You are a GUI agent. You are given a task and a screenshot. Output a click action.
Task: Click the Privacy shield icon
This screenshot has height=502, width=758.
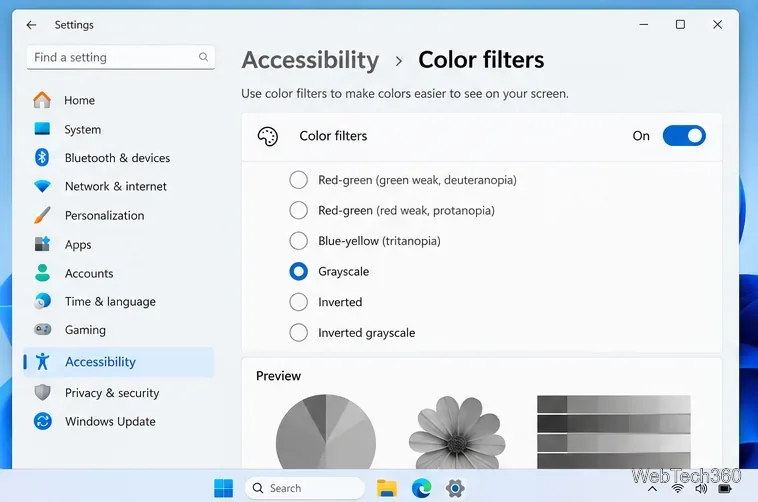click(x=42, y=392)
